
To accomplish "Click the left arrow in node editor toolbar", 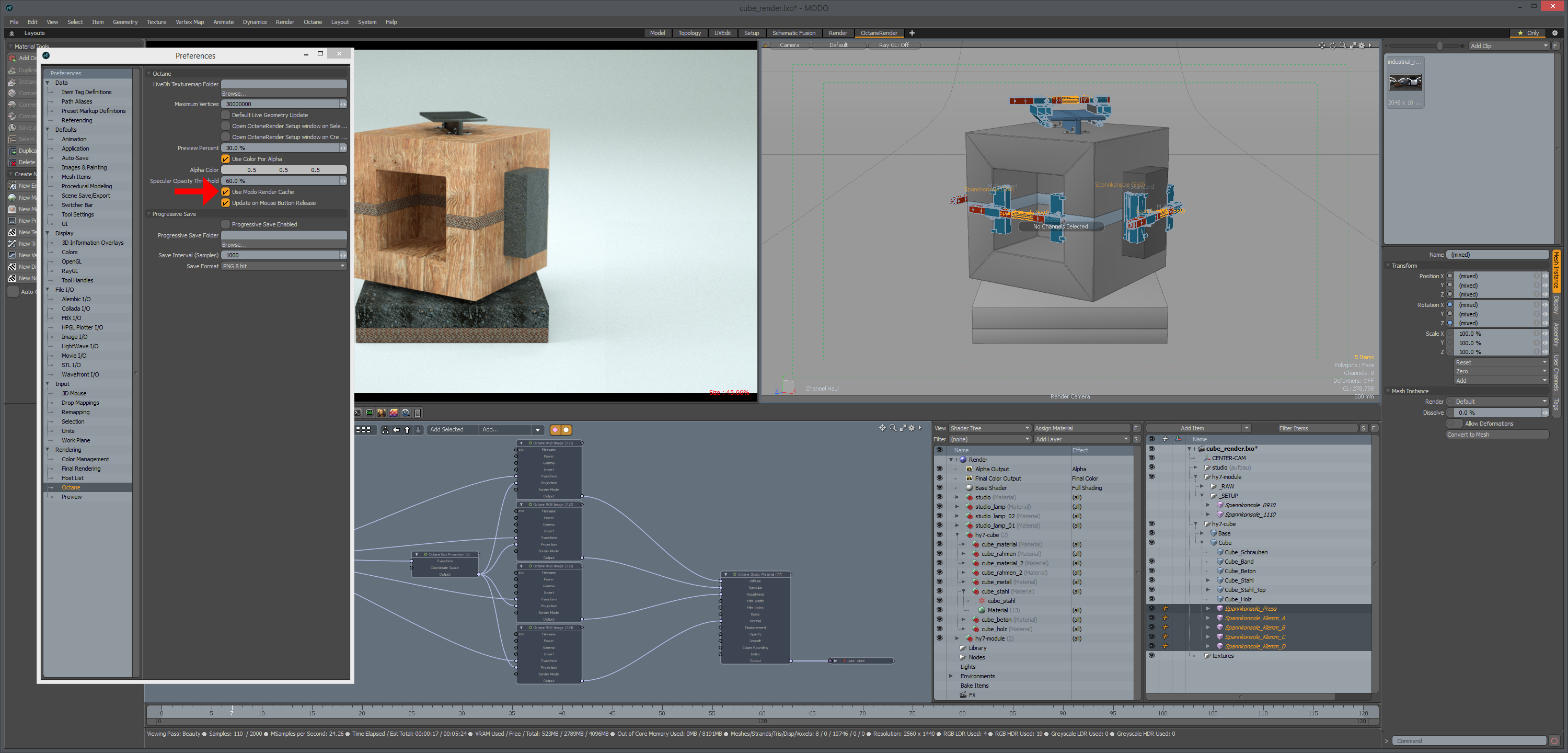I will pyautogui.click(x=396, y=430).
